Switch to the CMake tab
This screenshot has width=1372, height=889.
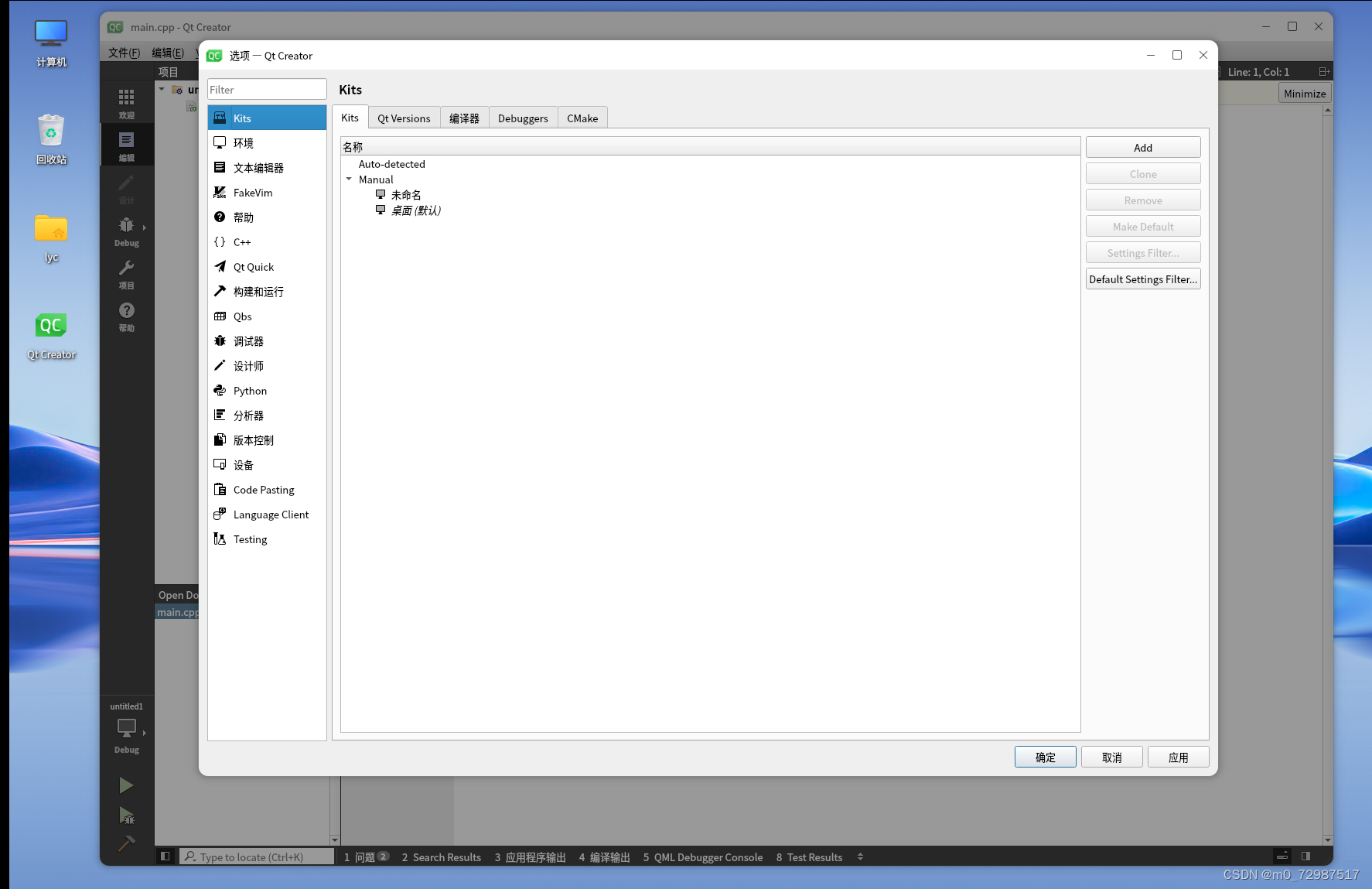pyautogui.click(x=582, y=118)
